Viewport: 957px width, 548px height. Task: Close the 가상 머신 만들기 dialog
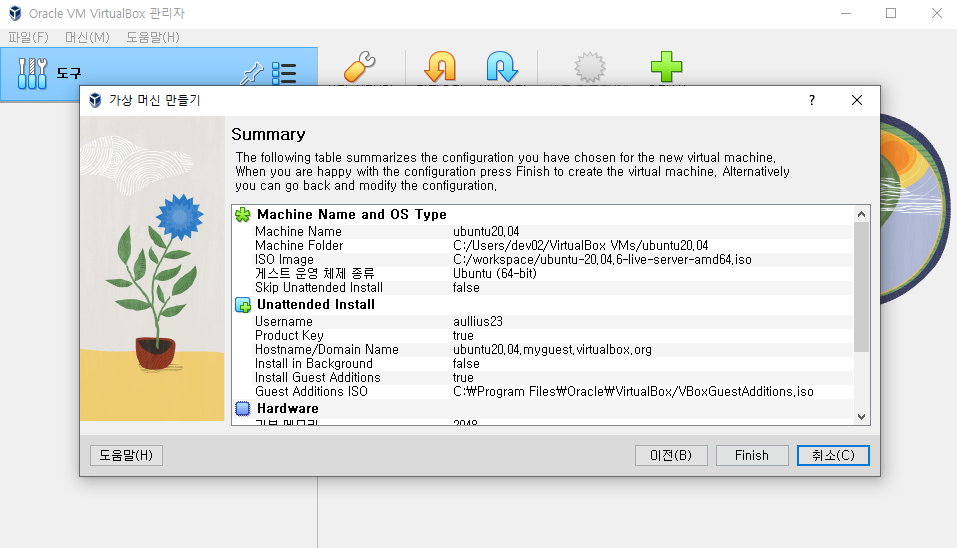click(x=857, y=100)
